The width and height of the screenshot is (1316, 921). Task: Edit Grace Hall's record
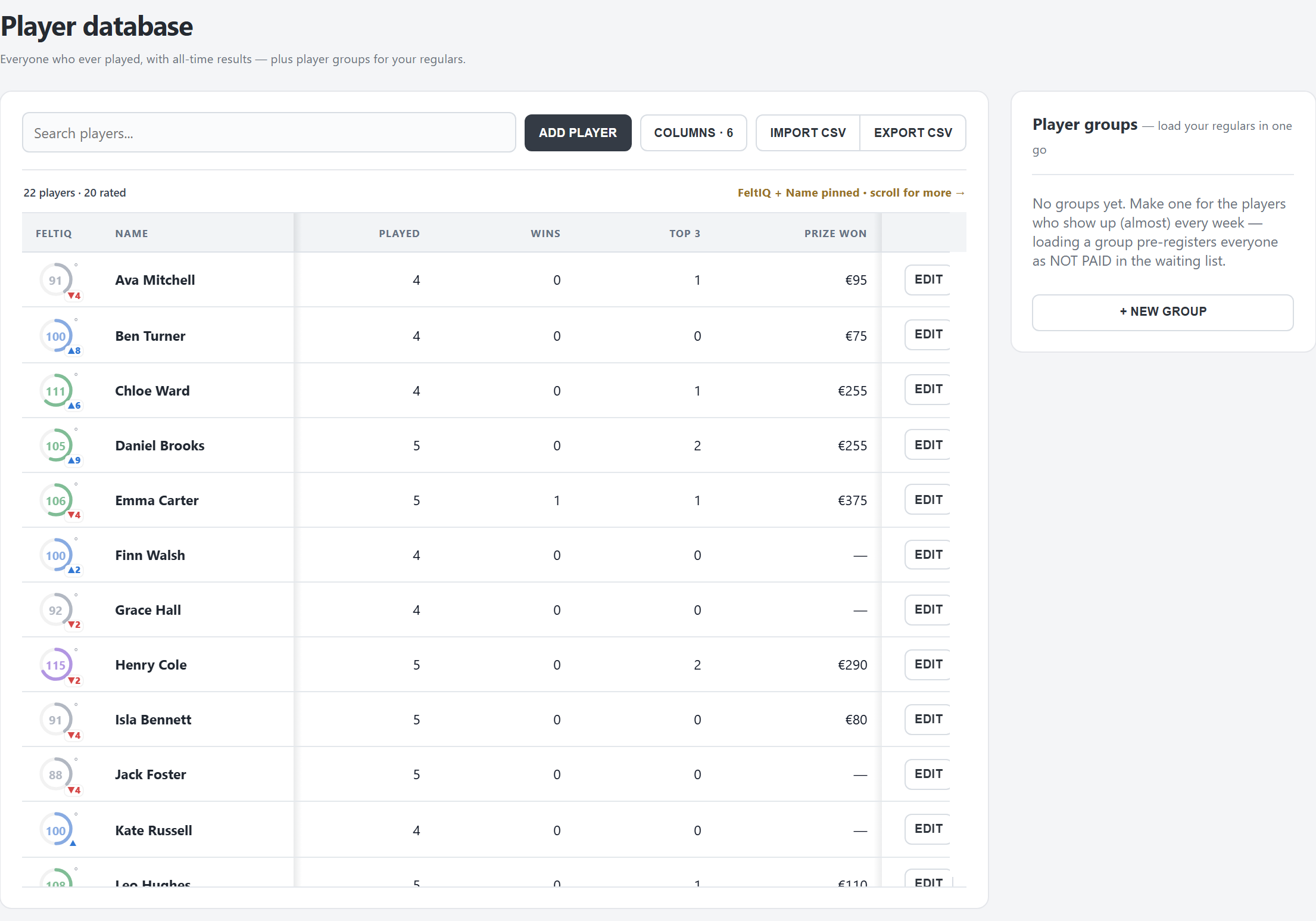(928, 609)
